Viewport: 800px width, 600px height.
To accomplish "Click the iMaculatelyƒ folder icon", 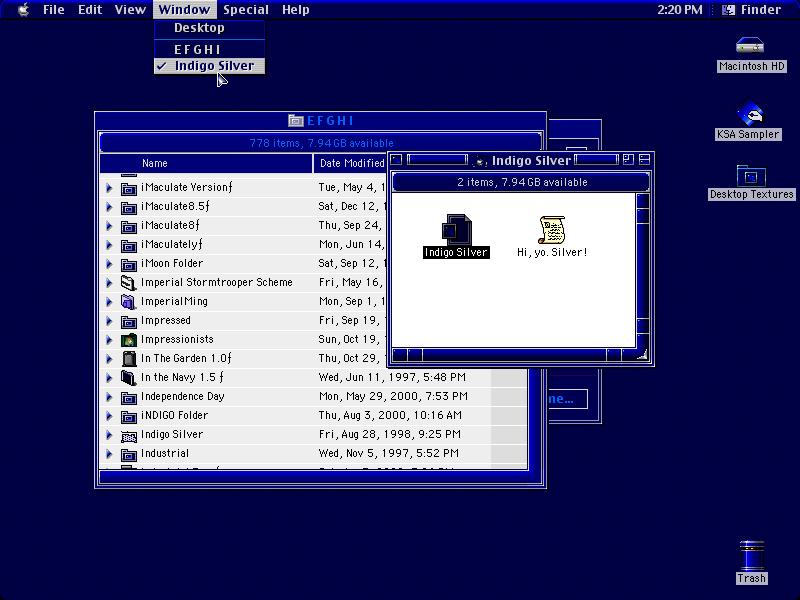I will 129,245.
